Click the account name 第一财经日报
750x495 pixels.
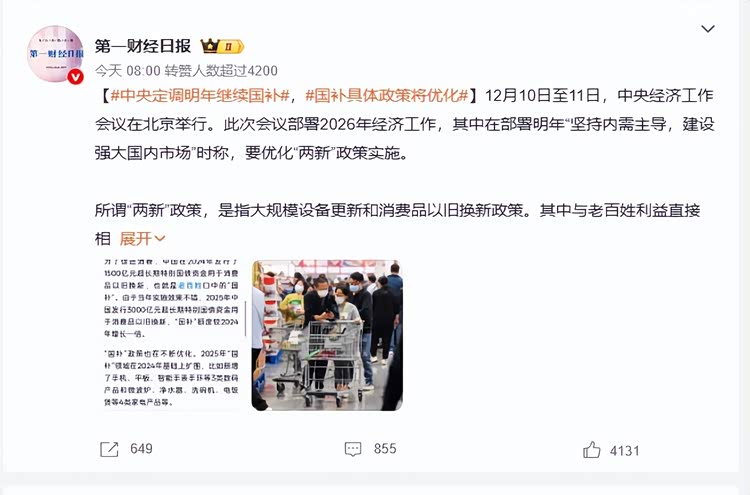143,46
